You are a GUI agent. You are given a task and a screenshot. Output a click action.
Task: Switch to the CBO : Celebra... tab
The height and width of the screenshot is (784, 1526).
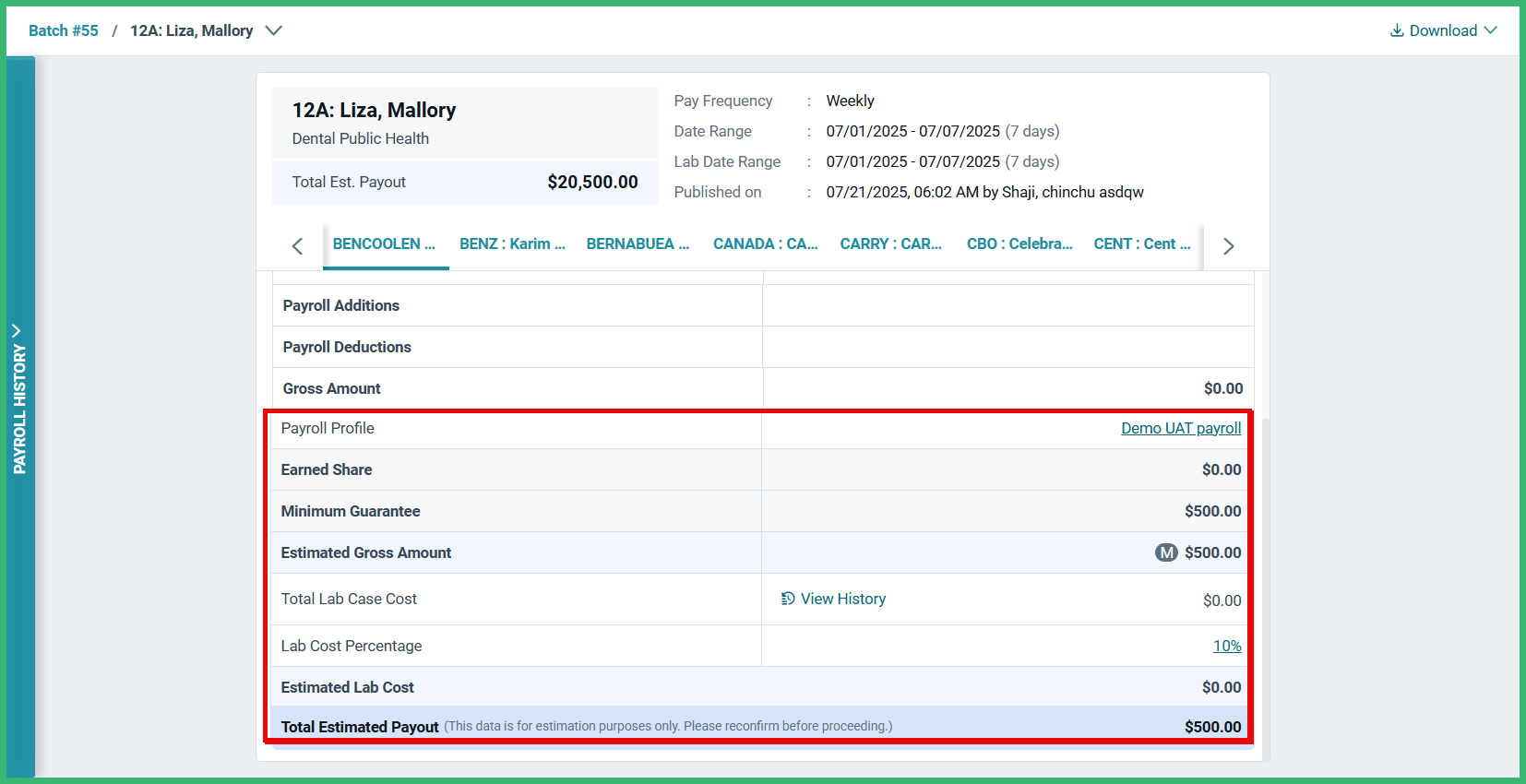click(x=1019, y=244)
